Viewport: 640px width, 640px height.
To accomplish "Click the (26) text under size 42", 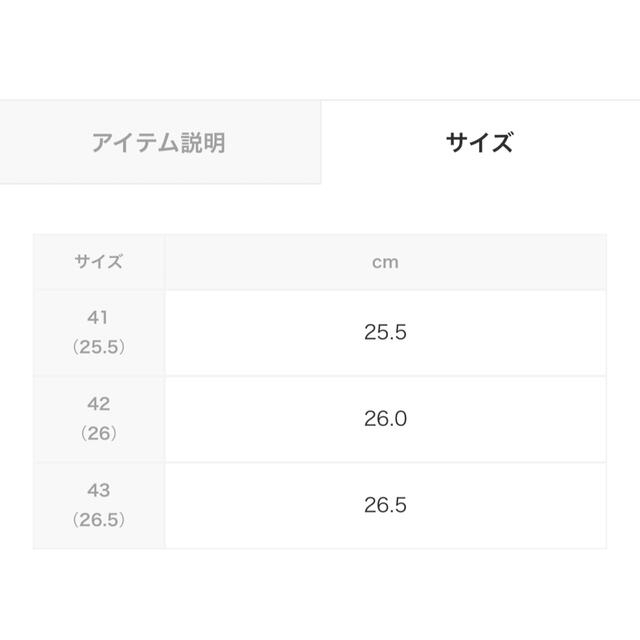I will tap(99, 433).
